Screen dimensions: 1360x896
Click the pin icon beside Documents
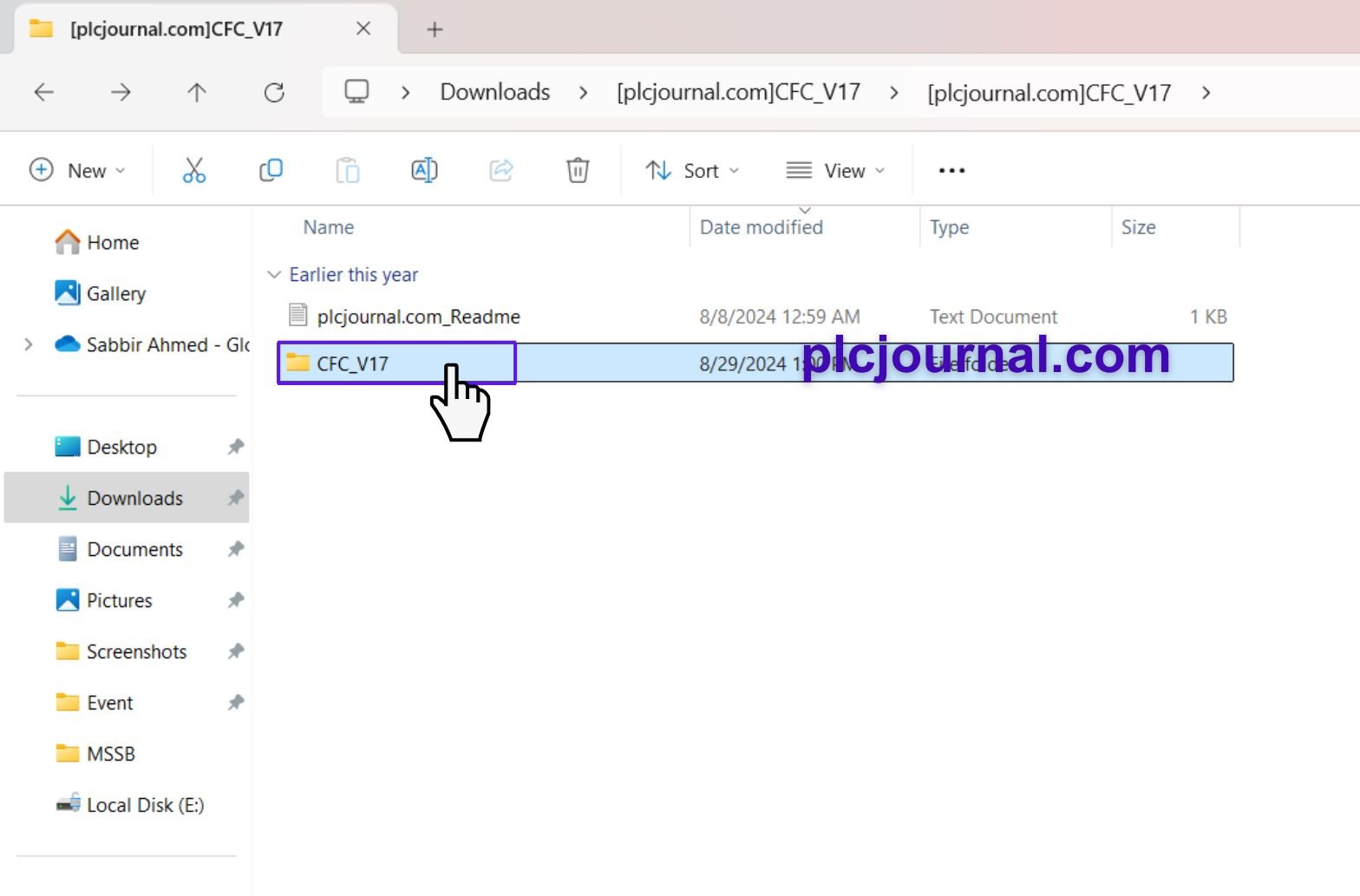235,549
